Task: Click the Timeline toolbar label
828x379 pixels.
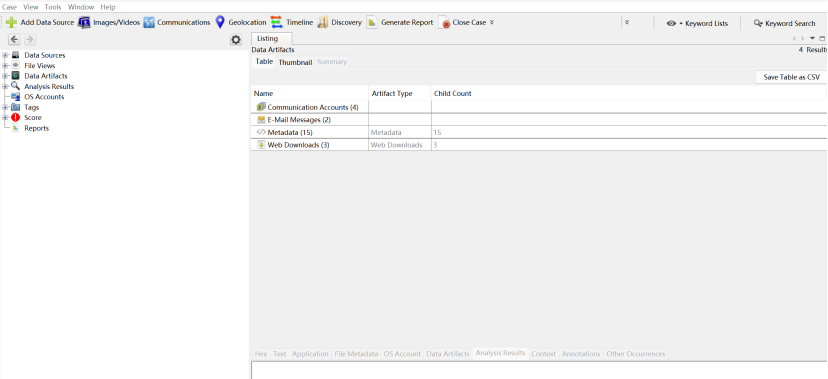Action: coord(299,23)
